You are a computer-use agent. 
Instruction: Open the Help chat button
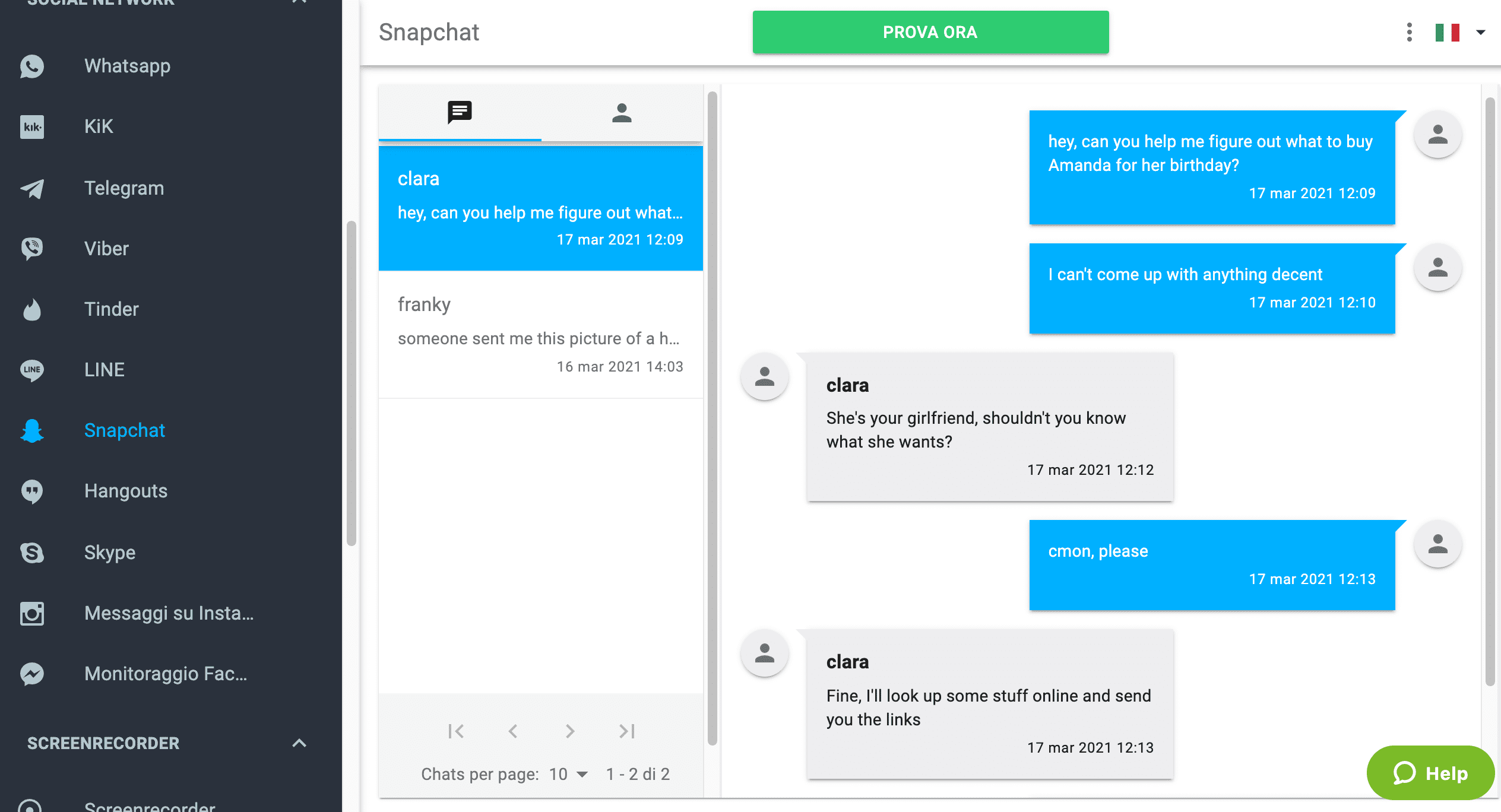click(x=1430, y=773)
